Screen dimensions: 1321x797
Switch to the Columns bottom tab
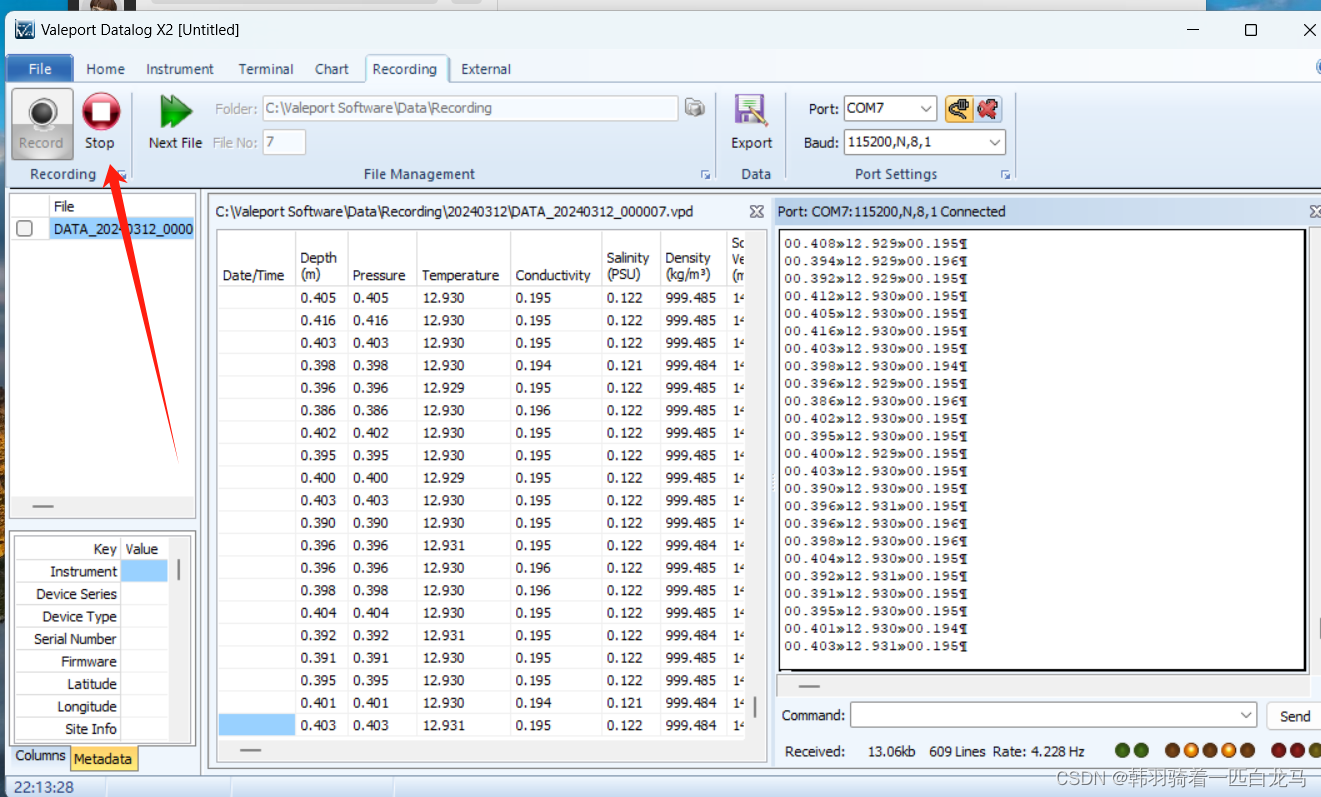pyautogui.click(x=41, y=756)
